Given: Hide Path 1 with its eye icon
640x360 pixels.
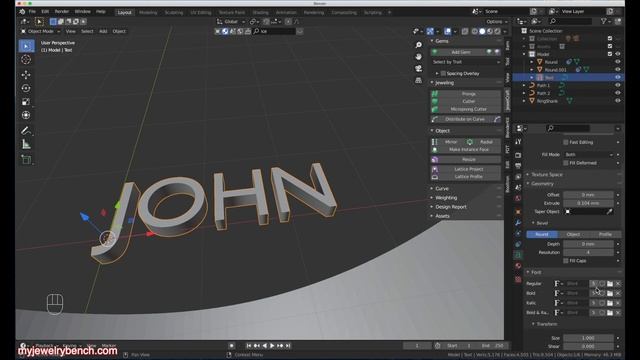Looking at the screenshot, I should [x=618, y=85].
